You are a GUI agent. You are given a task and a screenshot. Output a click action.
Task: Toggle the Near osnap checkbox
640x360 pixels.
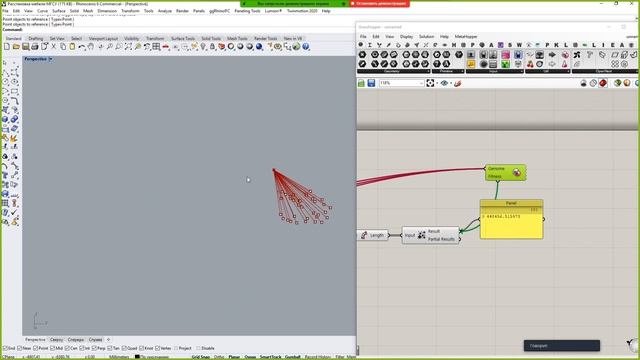(x=21, y=348)
